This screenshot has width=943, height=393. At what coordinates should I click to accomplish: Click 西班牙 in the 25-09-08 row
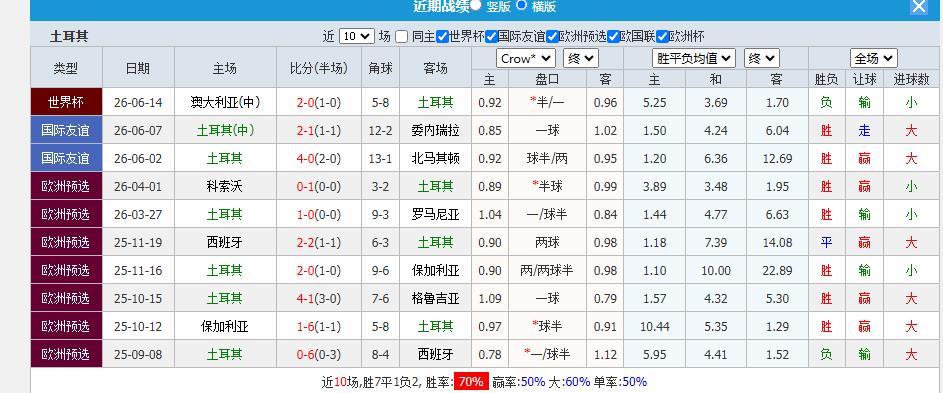tap(435, 354)
